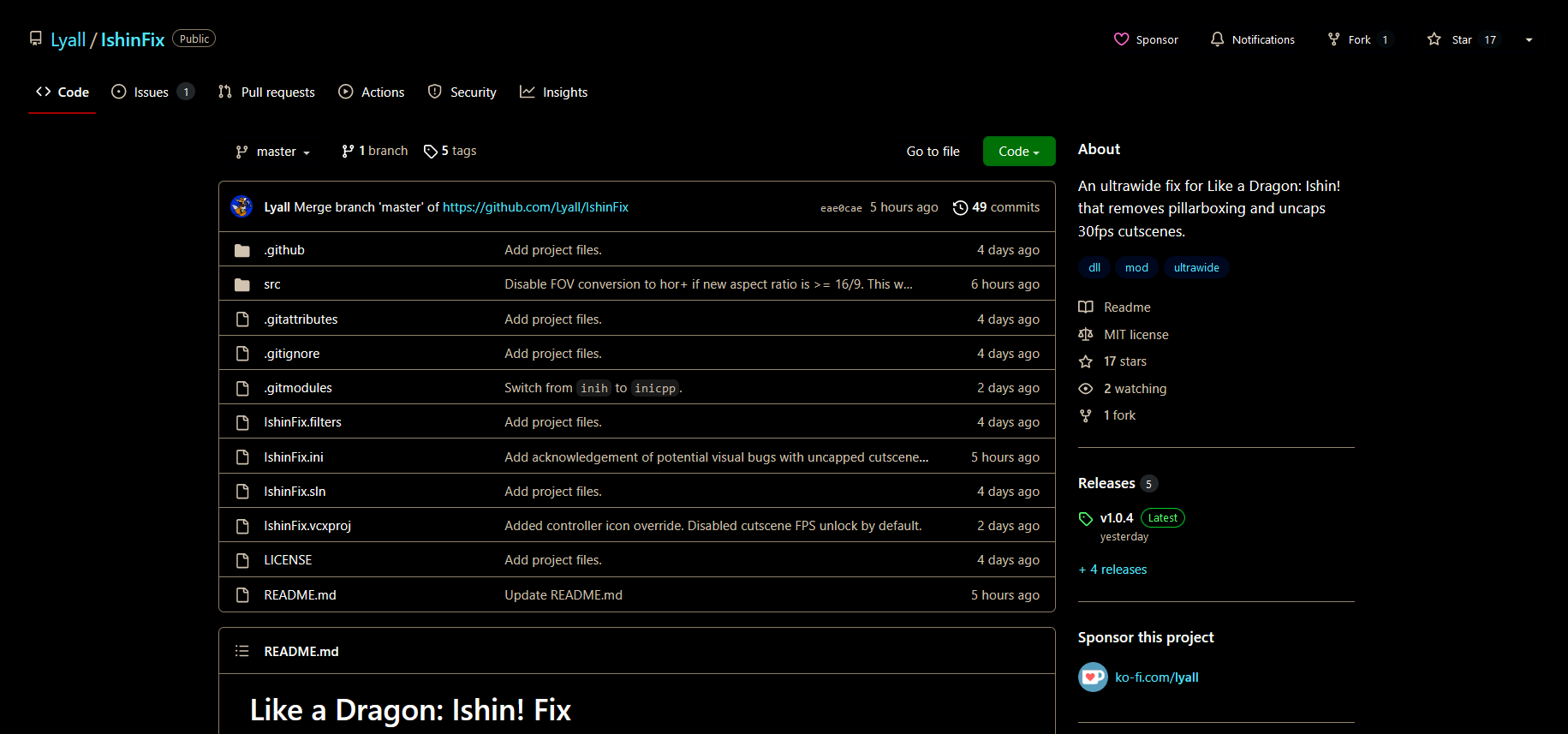The image size is (1568, 734).
Task: View the Insights tab
Action: pyautogui.click(x=553, y=92)
